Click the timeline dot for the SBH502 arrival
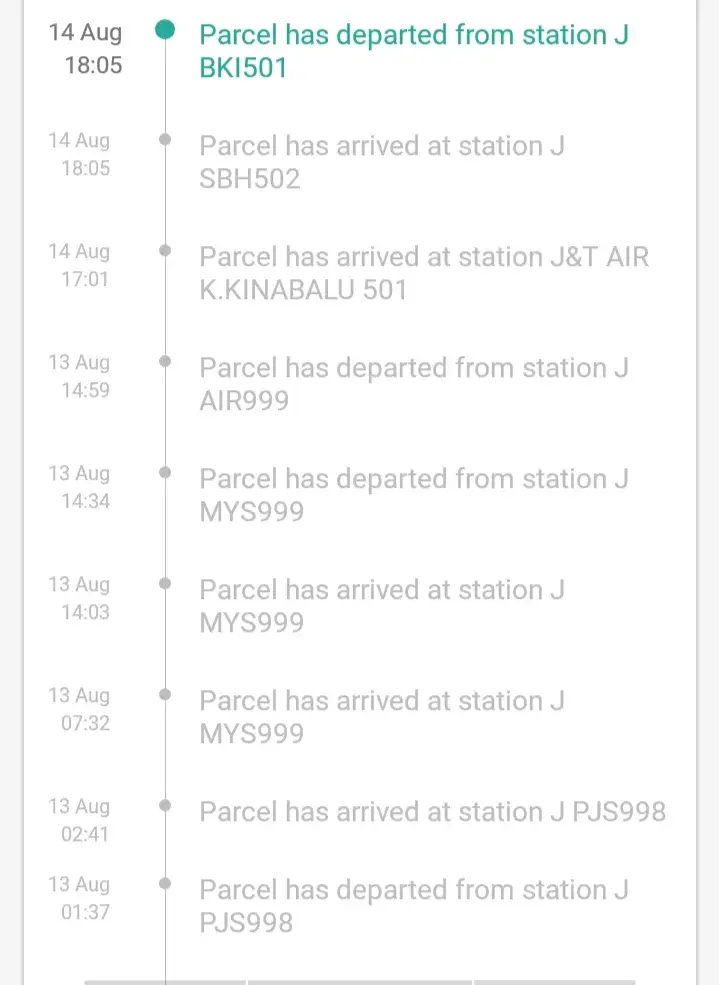The image size is (719, 985). click(165, 140)
